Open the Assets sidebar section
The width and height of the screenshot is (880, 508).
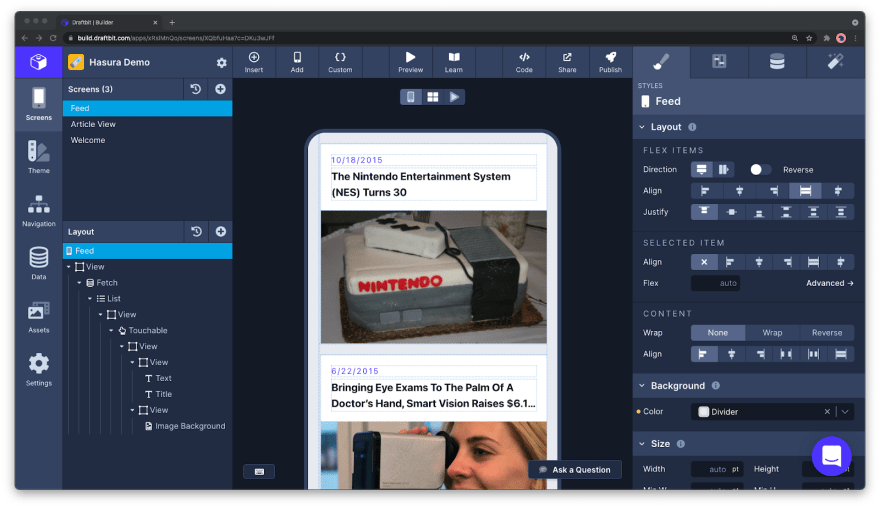click(x=38, y=317)
